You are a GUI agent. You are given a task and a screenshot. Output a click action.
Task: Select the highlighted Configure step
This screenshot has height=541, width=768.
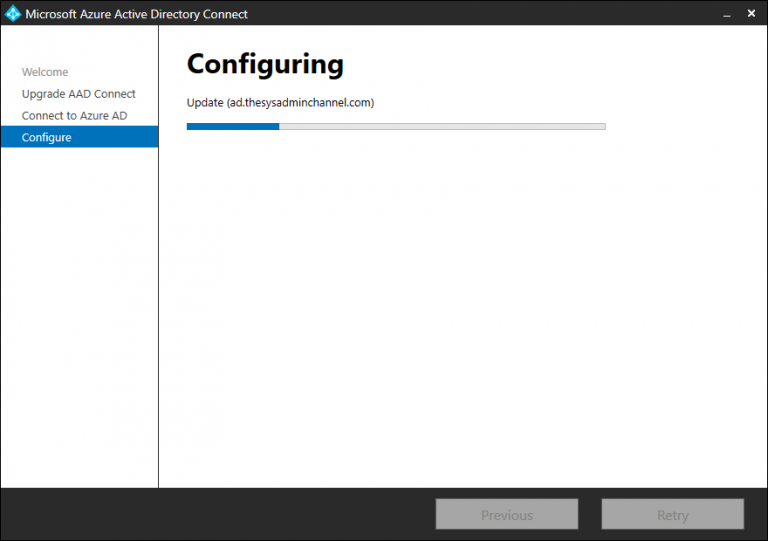79,137
